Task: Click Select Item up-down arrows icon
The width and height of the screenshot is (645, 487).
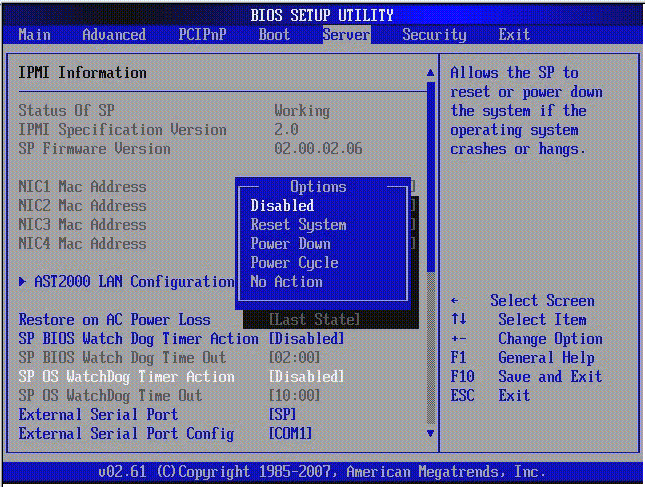Action: [459, 319]
